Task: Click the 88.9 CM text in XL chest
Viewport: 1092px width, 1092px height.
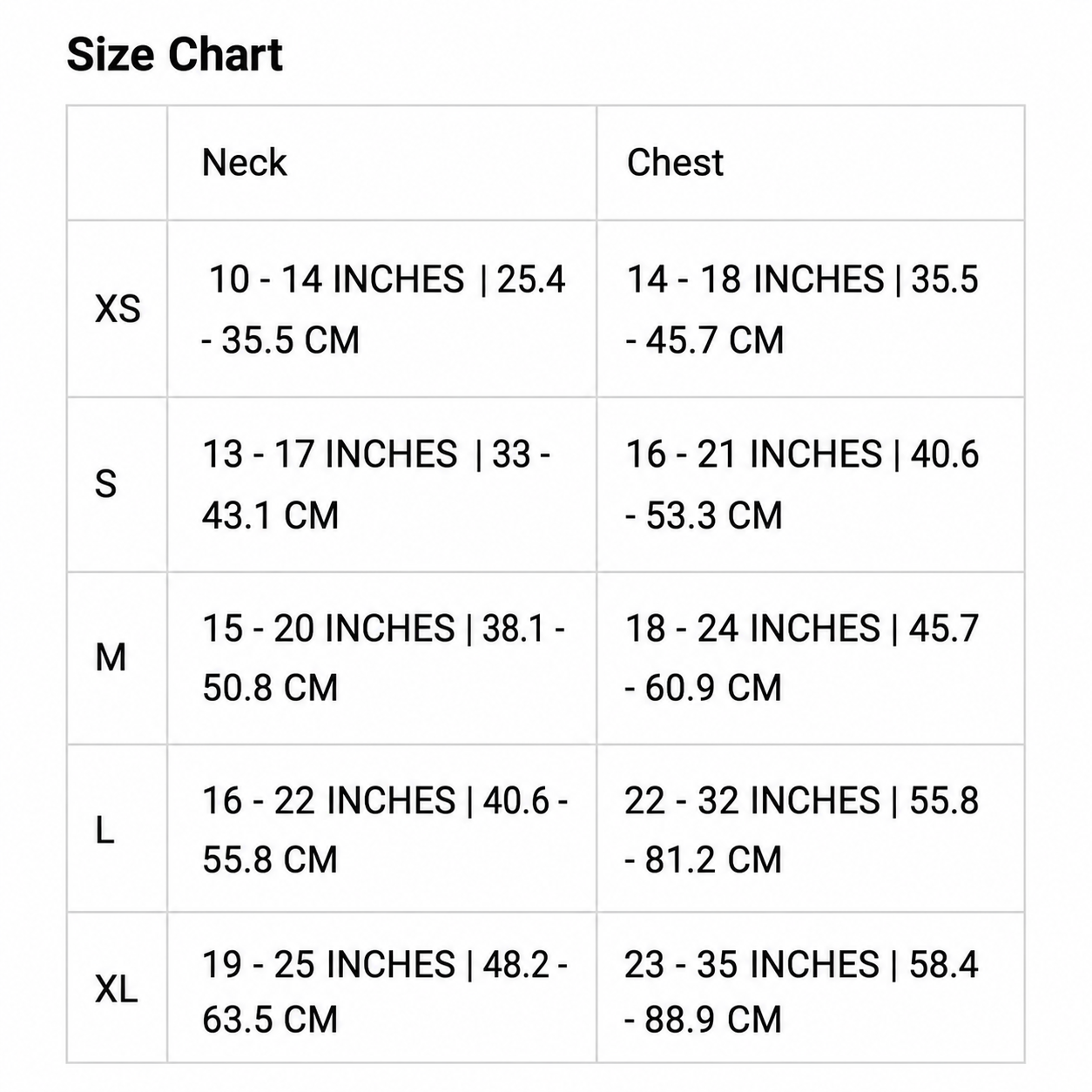Action: click(713, 1019)
